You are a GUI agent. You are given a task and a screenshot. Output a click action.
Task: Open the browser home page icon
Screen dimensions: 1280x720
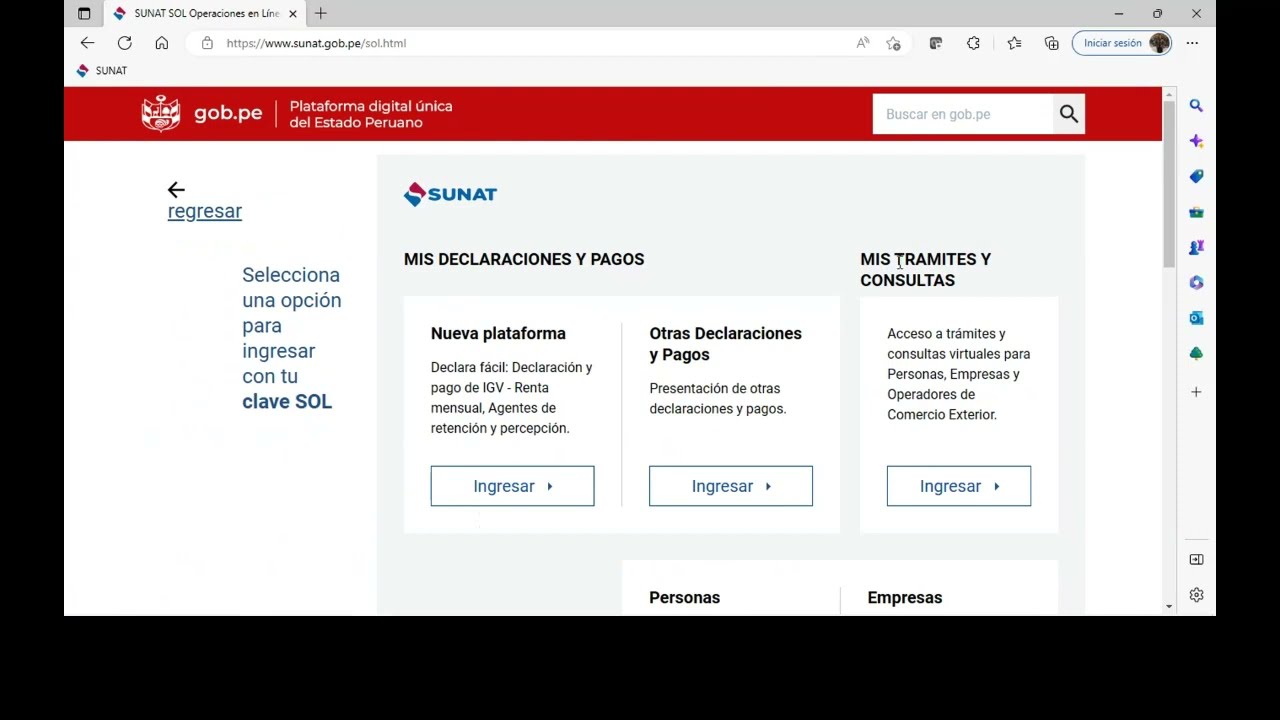(161, 43)
